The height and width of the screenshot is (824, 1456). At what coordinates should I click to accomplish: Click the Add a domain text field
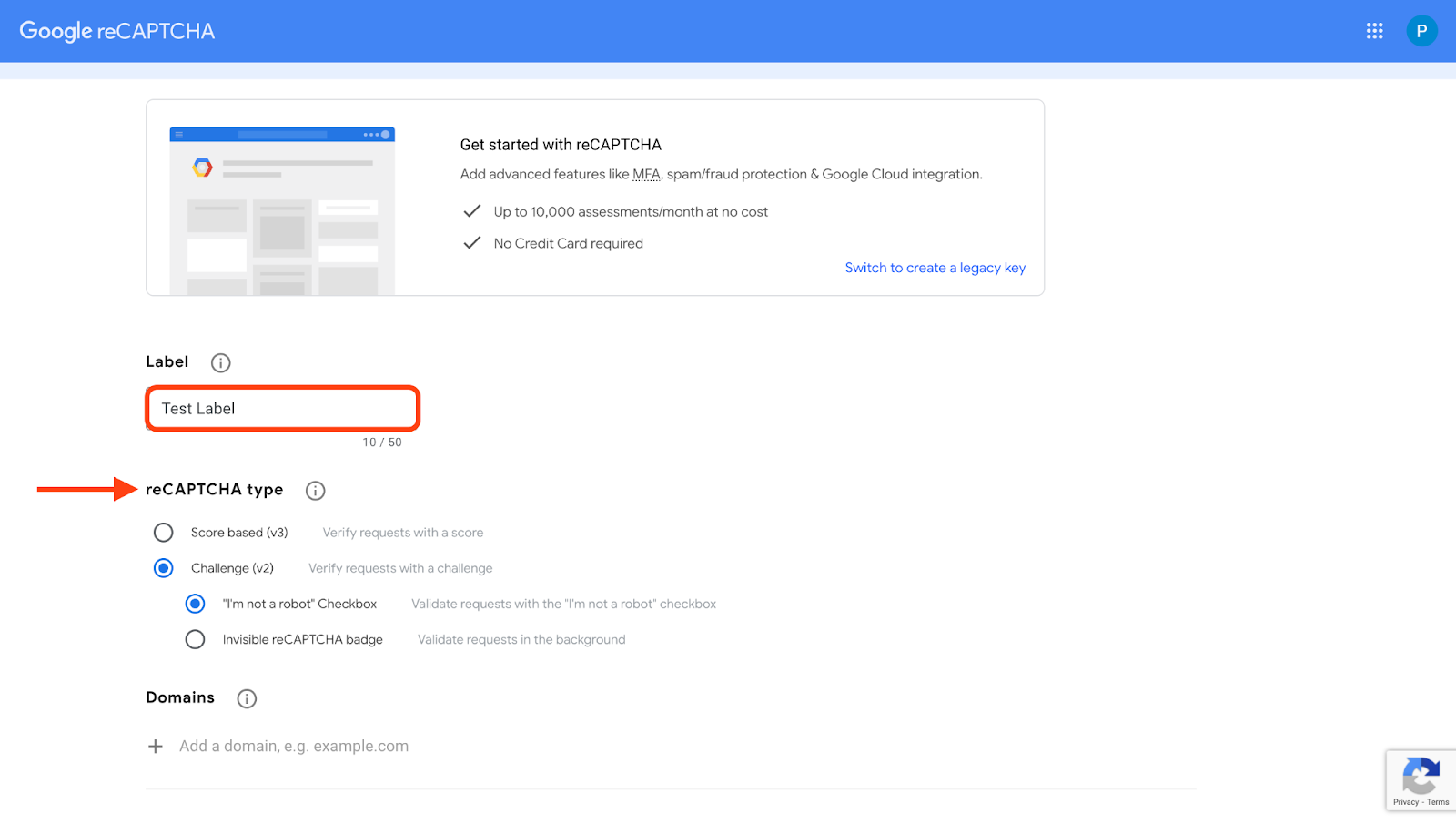pyautogui.click(x=294, y=747)
